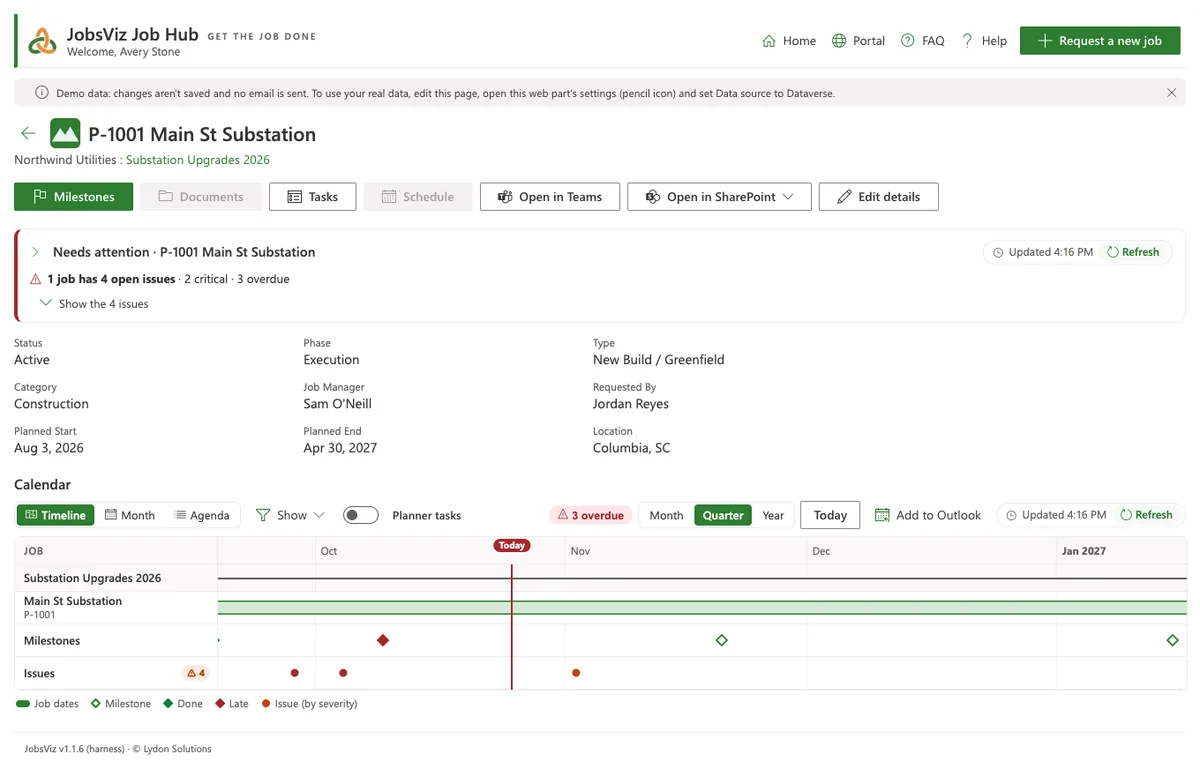
Task: Open the FAQ page
Action: 922,41
